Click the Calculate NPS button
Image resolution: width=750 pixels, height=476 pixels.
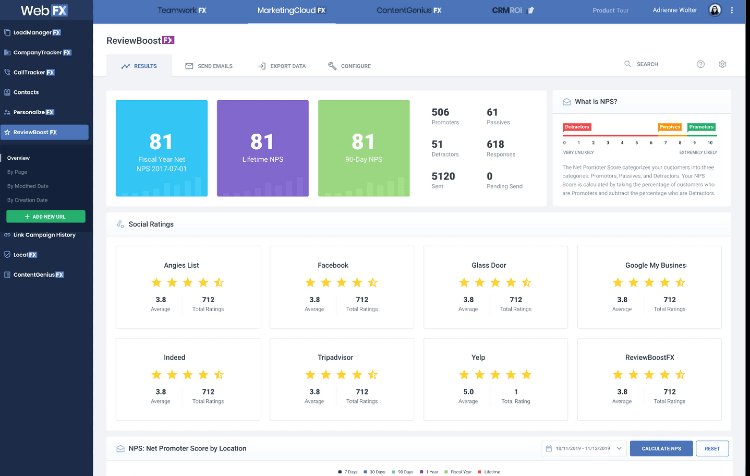660,448
